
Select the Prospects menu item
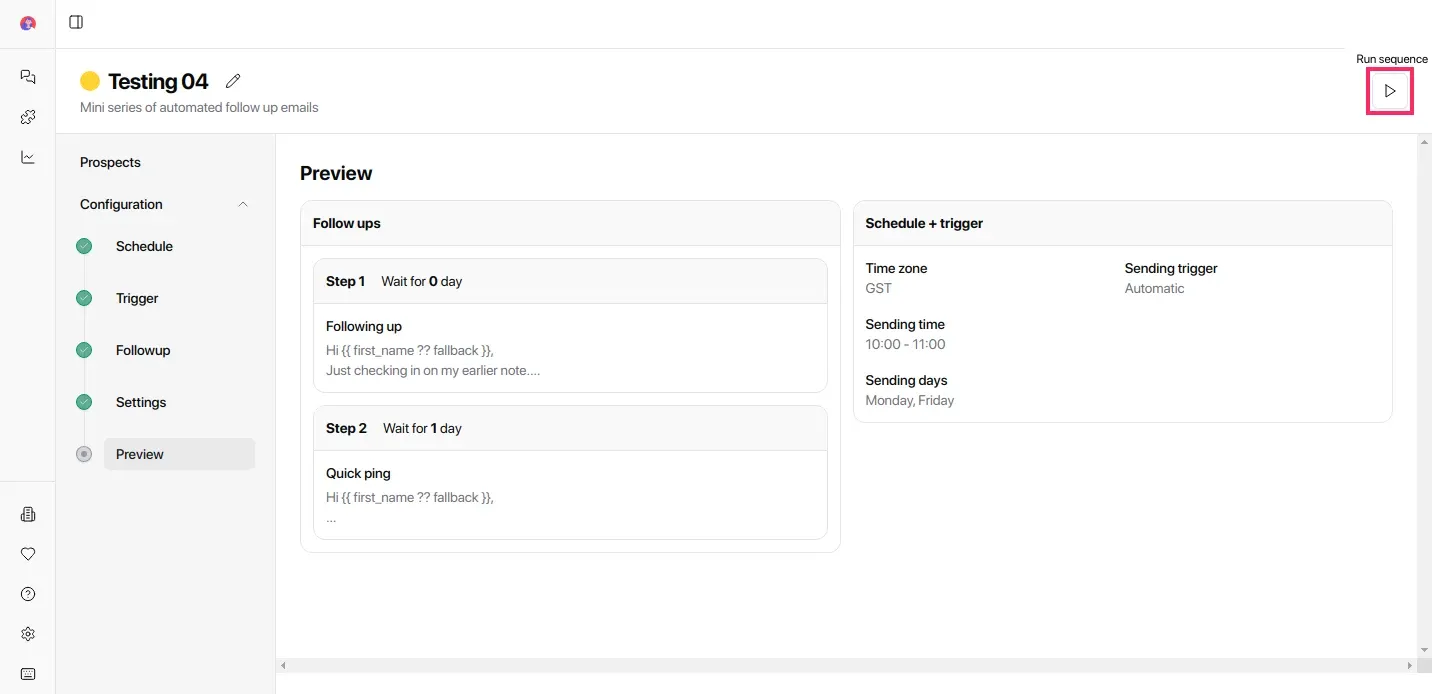(x=110, y=162)
